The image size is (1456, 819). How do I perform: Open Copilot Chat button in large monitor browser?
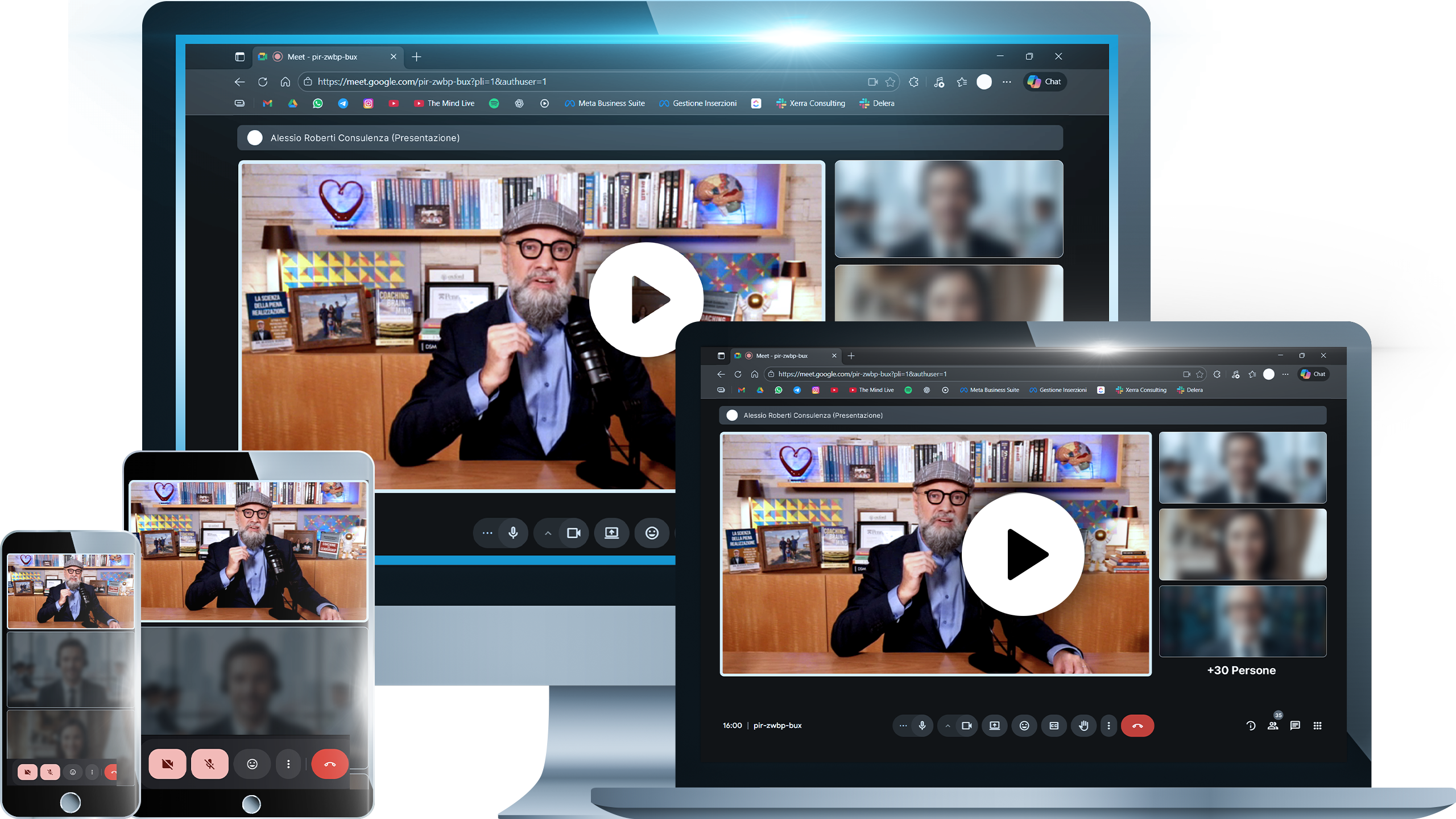pos(1045,81)
